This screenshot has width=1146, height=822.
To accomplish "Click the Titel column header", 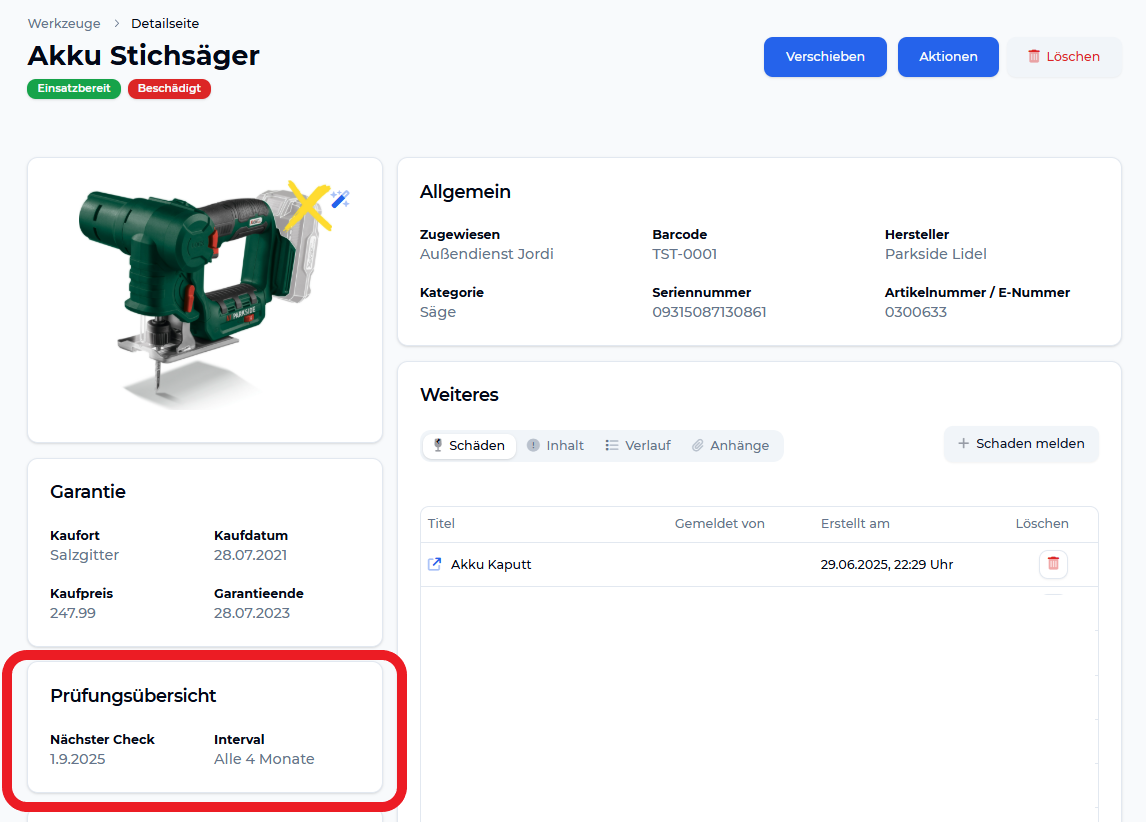I will click(x=441, y=524).
